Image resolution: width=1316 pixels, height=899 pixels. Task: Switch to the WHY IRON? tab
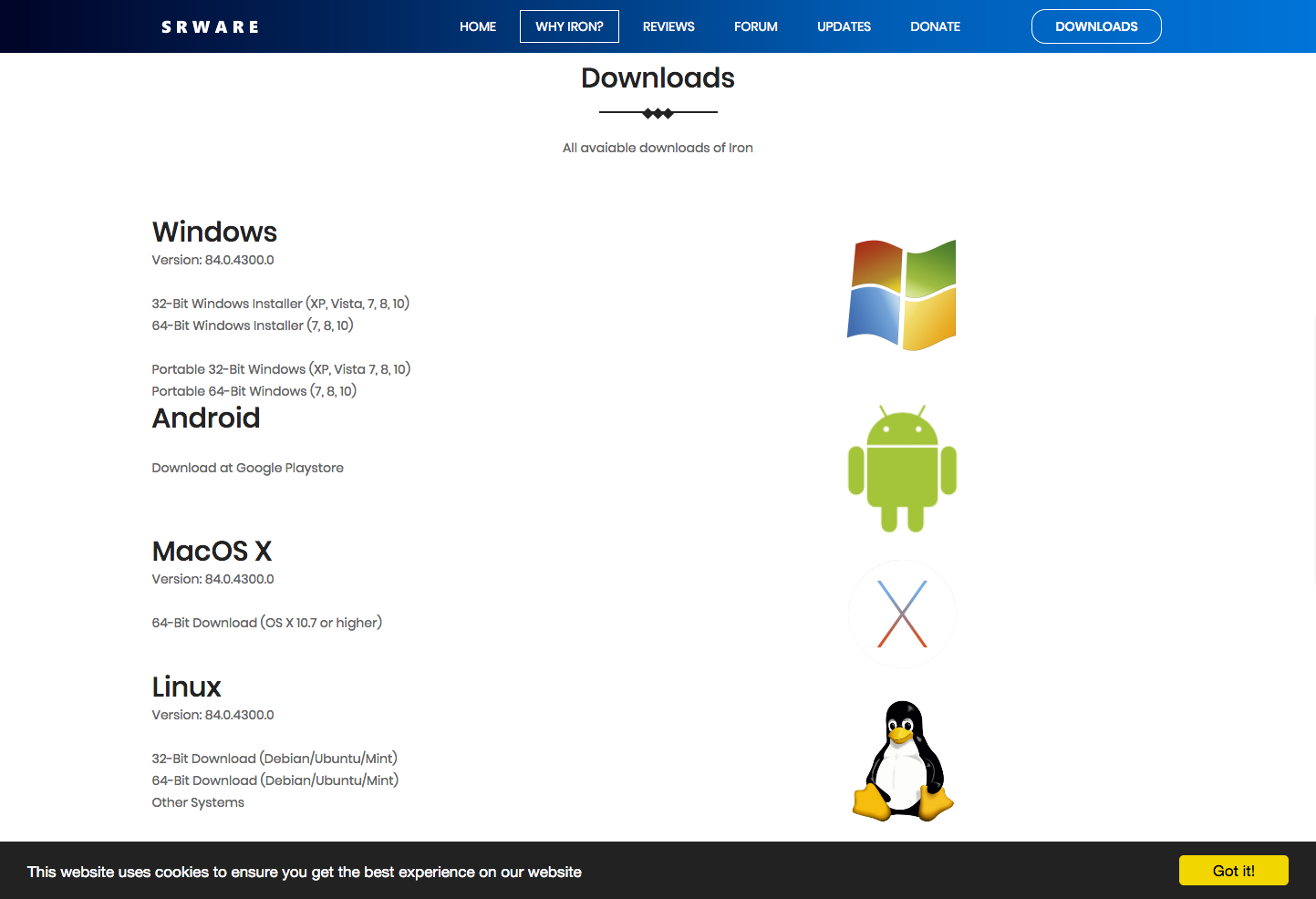point(569,26)
